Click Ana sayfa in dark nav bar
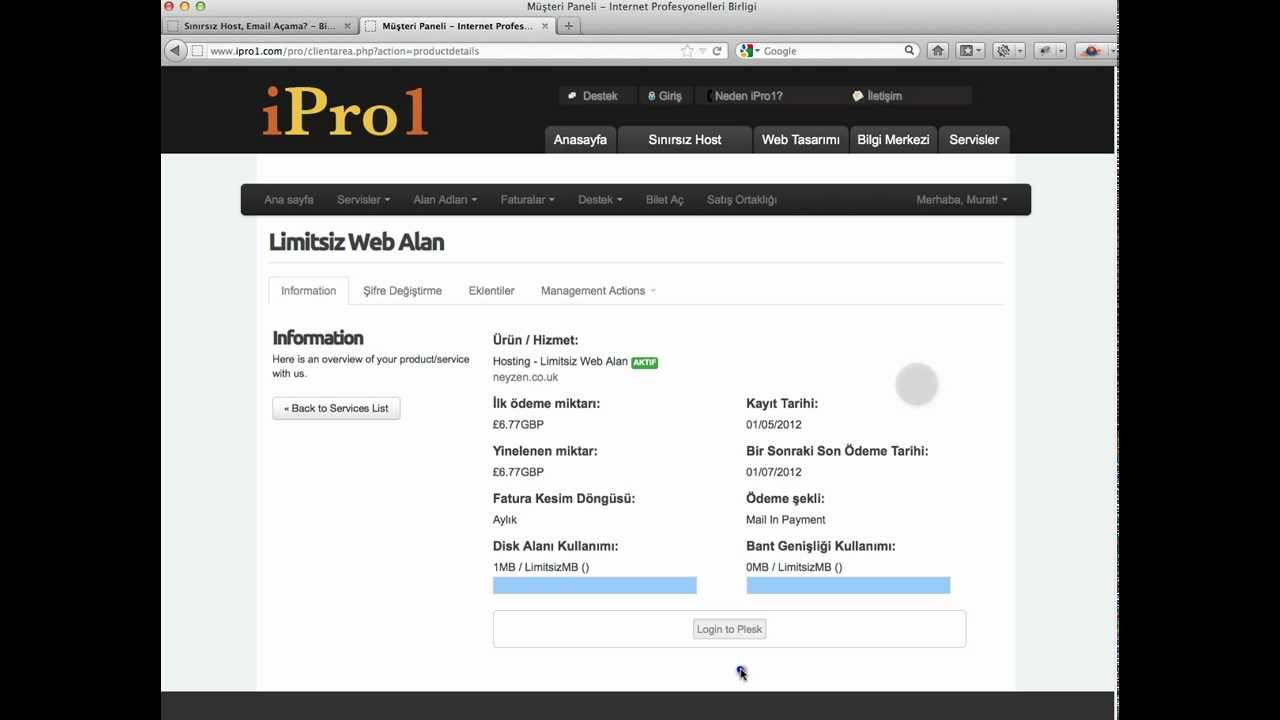The height and width of the screenshot is (720, 1280). coord(289,200)
